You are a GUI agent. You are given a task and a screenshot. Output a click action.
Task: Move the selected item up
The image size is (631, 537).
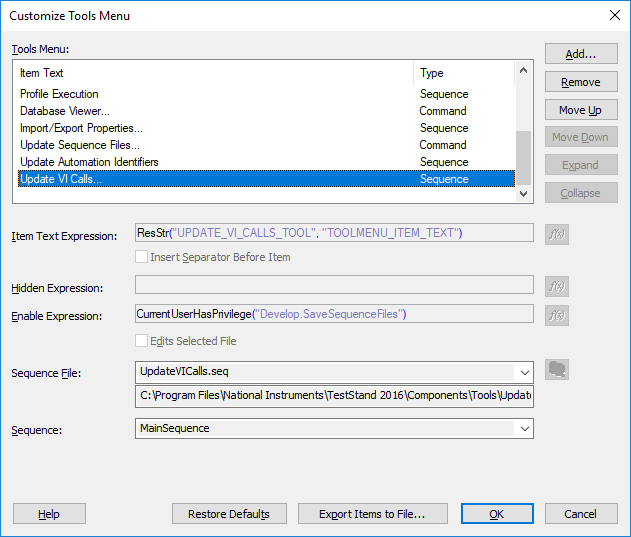click(580, 110)
